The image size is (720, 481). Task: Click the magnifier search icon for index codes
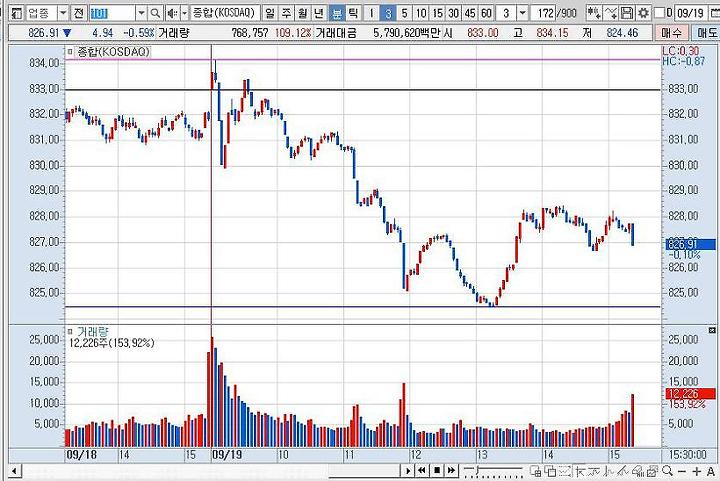(156, 13)
